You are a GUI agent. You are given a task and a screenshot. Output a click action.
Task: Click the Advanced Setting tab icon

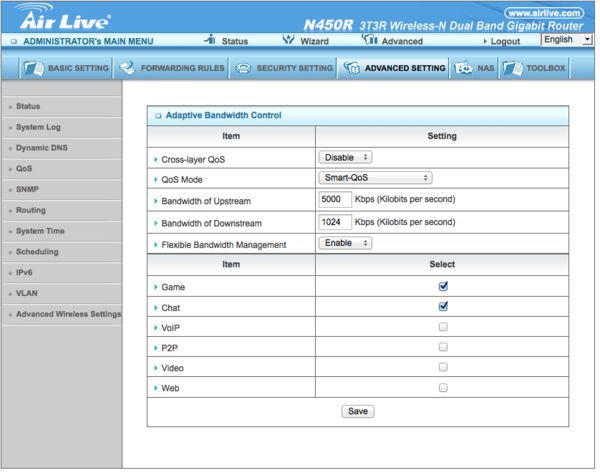pos(351,69)
